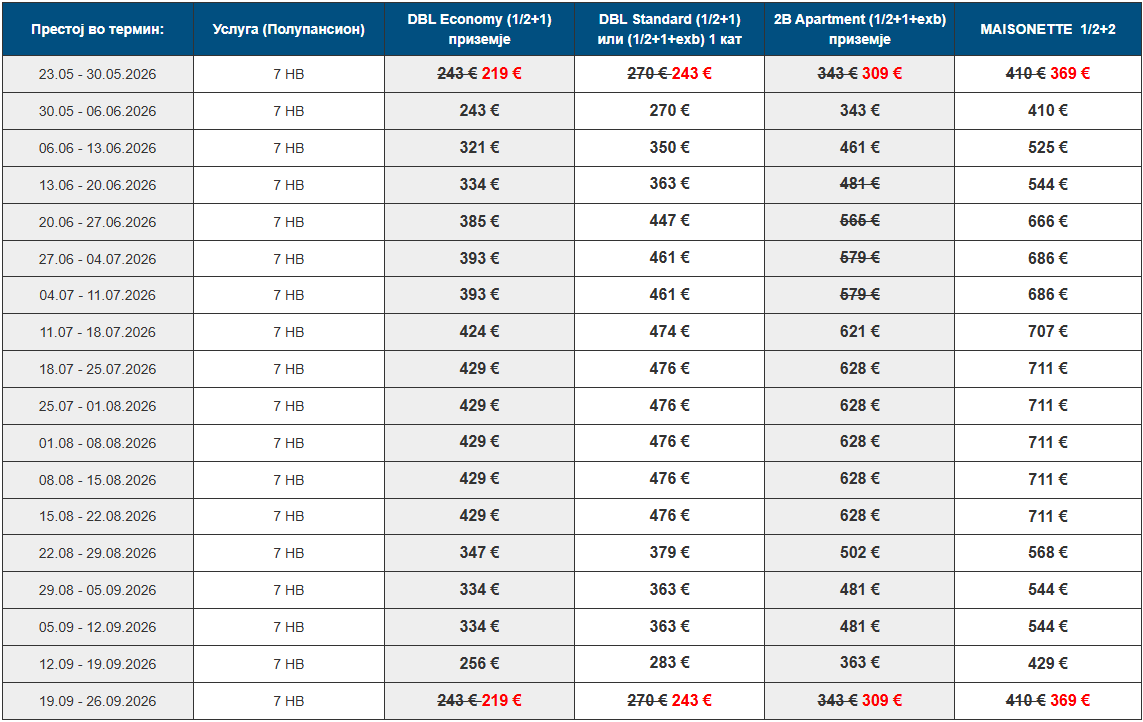Select the 707 € Maisonette price
1143x722 pixels.
click(x=1048, y=332)
